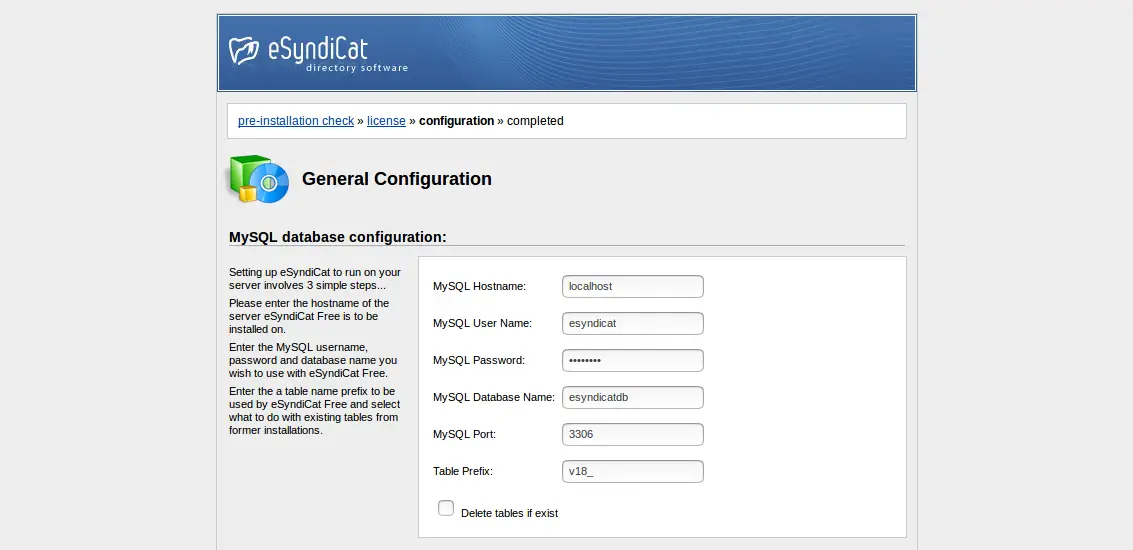
Task: Click the 'directory software' tagline in banner
Action: pyautogui.click(x=357, y=68)
